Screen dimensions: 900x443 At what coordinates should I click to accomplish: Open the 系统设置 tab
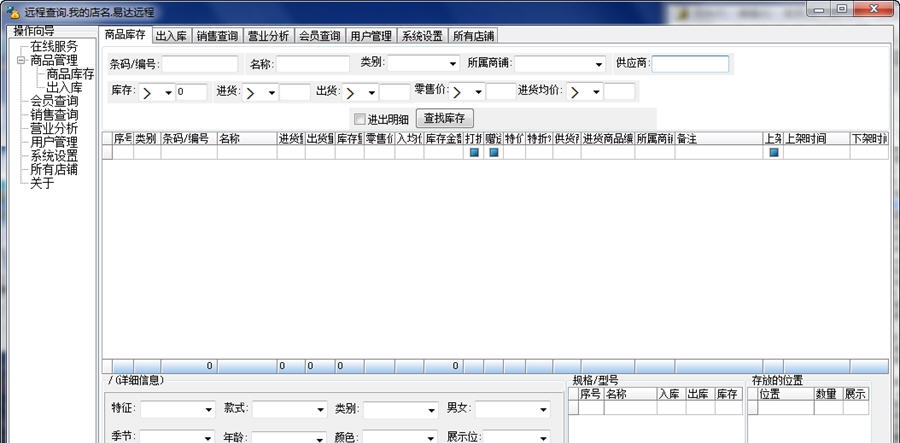click(x=422, y=36)
